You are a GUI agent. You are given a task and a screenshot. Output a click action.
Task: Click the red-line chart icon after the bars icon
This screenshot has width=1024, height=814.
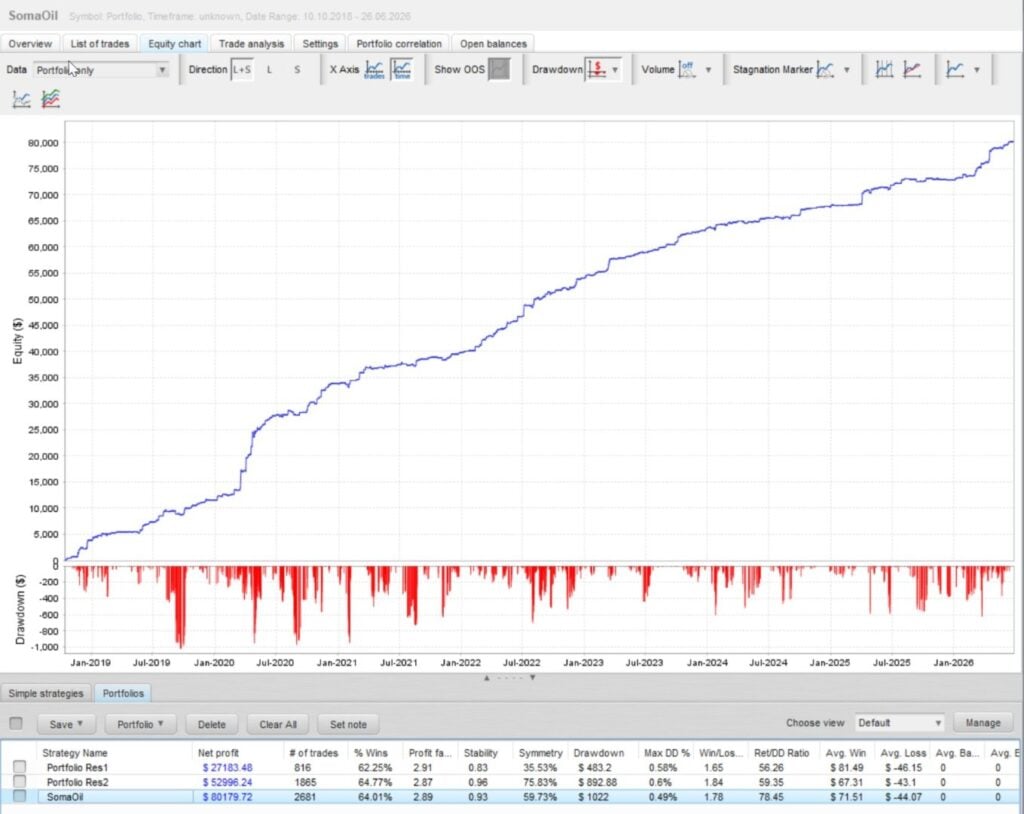click(x=912, y=69)
